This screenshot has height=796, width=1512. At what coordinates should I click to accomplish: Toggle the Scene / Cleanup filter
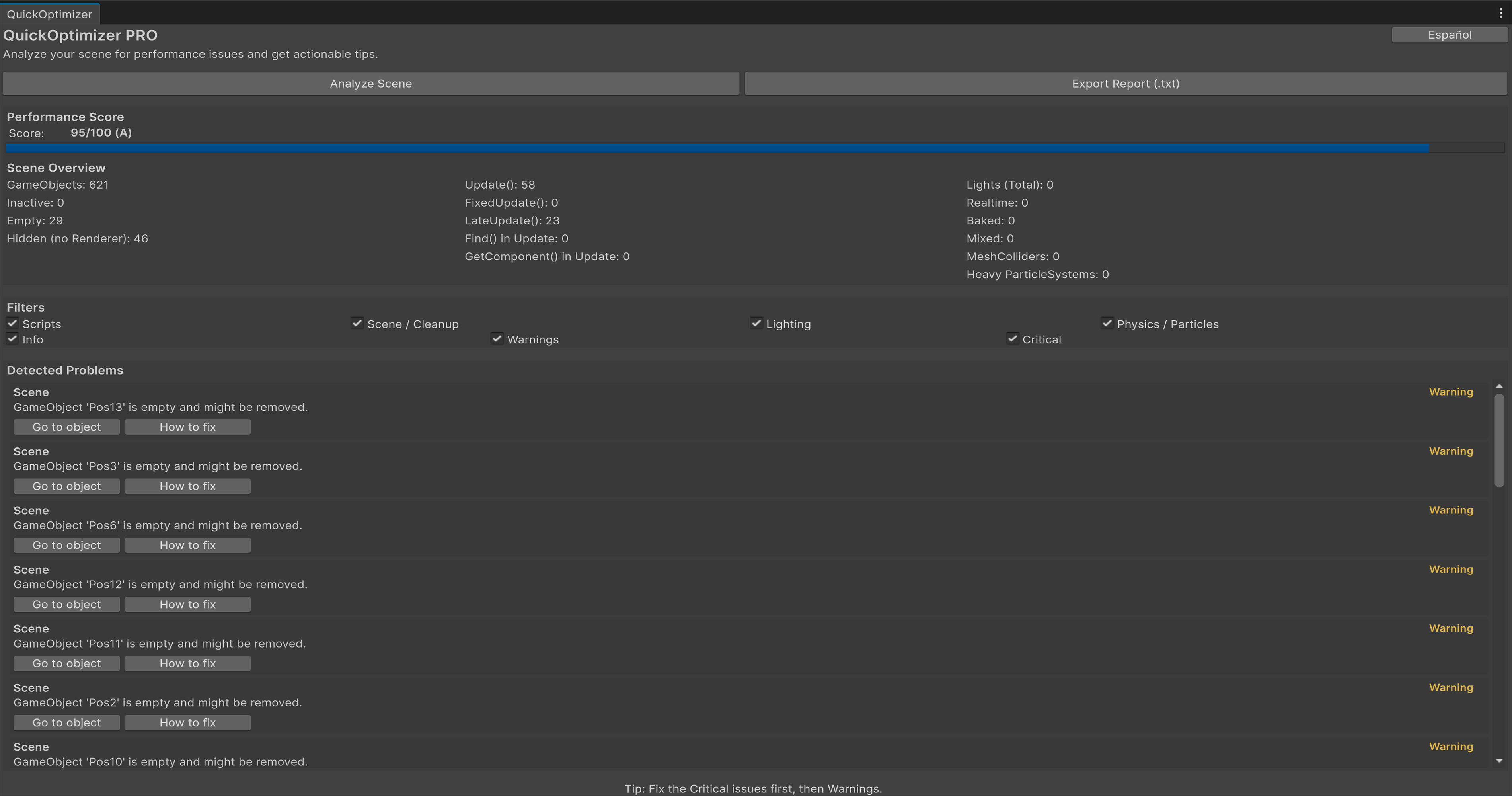[357, 324]
